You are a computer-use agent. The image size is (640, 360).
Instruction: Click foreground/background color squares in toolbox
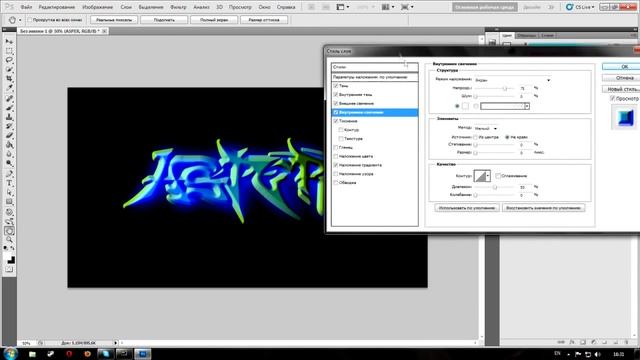tap(10, 259)
